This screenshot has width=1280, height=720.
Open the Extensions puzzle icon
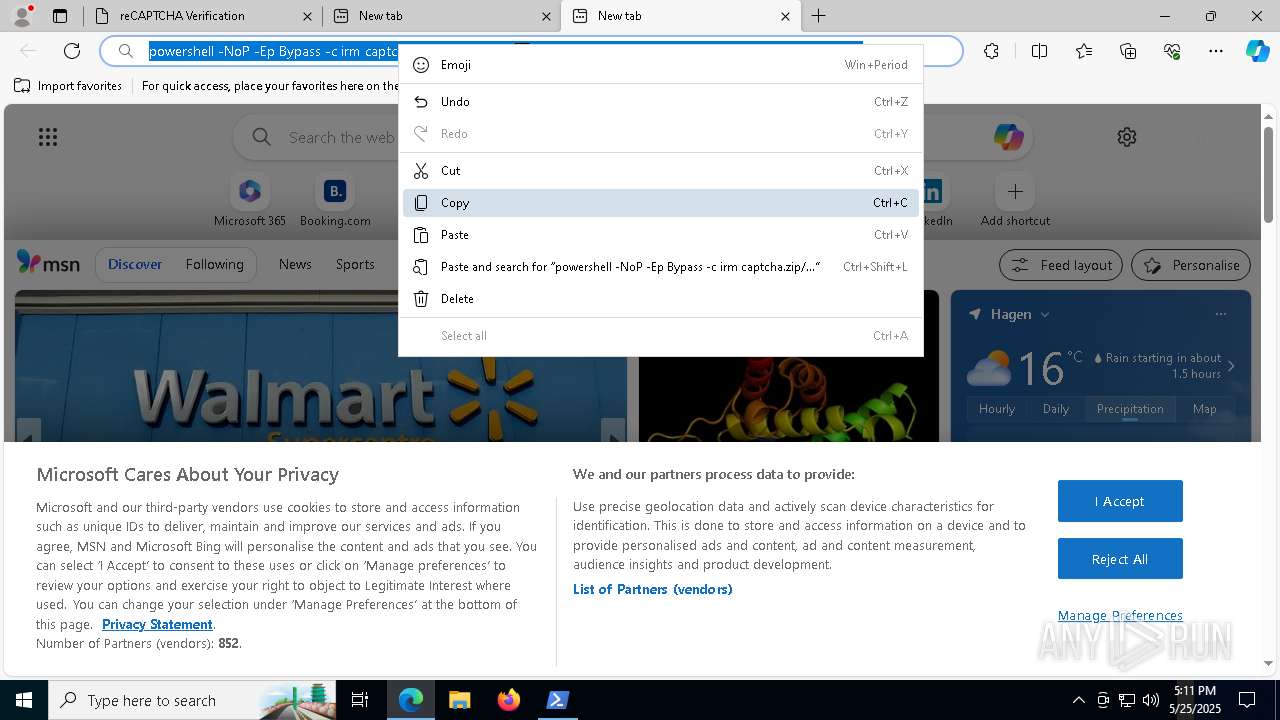point(991,51)
